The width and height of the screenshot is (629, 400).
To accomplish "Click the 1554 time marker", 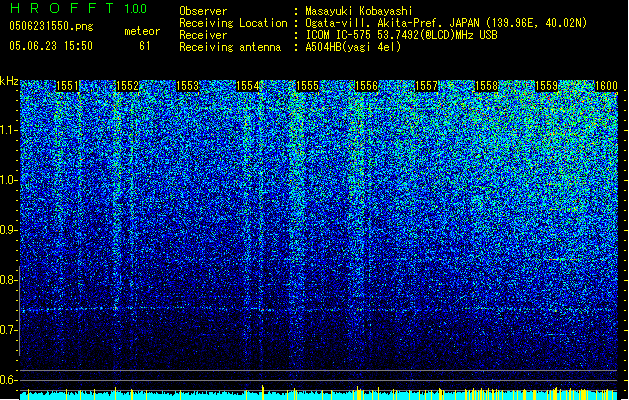I will [248, 86].
